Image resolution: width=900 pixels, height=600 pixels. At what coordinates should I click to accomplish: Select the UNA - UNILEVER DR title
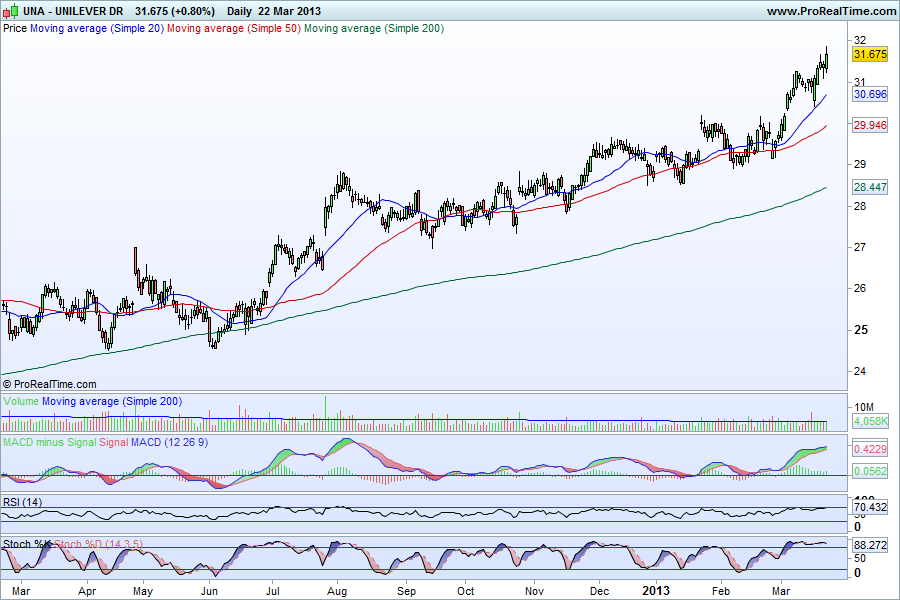(x=73, y=11)
